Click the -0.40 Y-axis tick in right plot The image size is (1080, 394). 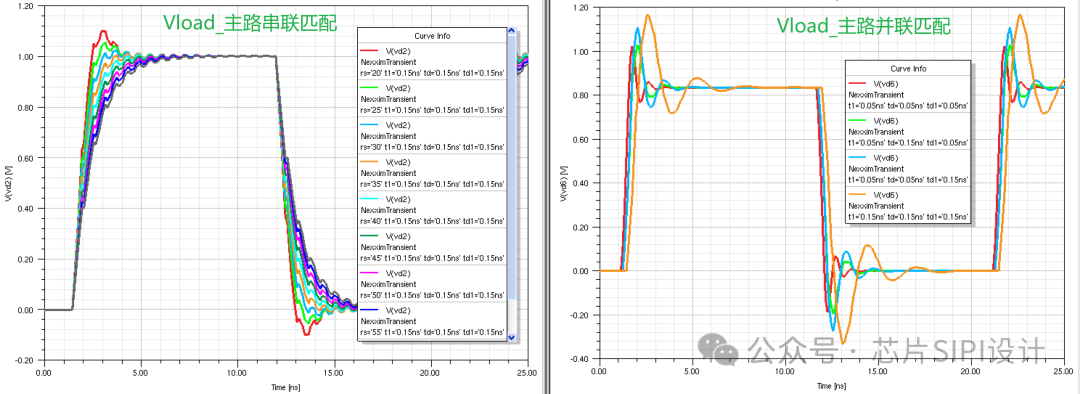580,358
